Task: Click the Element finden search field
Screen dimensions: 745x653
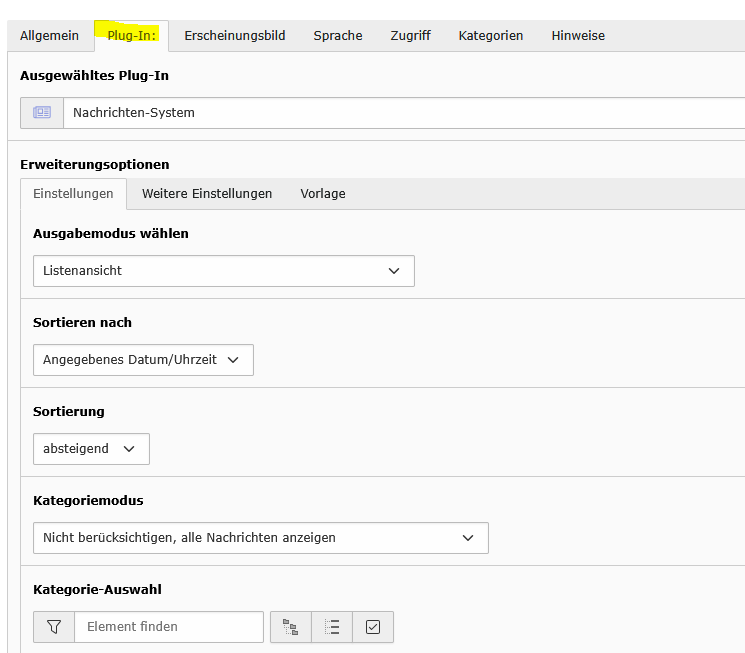Action: coord(168,627)
